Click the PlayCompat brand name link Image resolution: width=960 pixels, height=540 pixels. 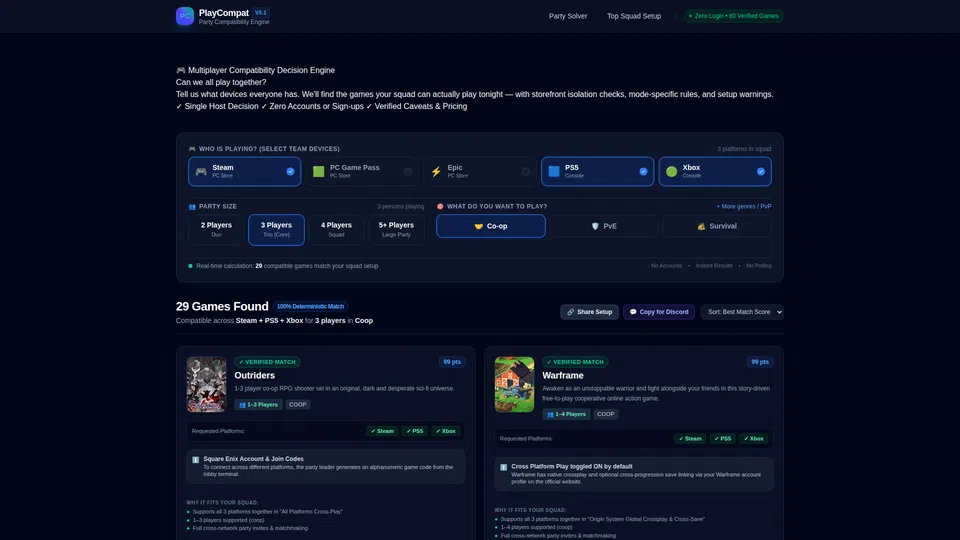(x=223, y=12)
